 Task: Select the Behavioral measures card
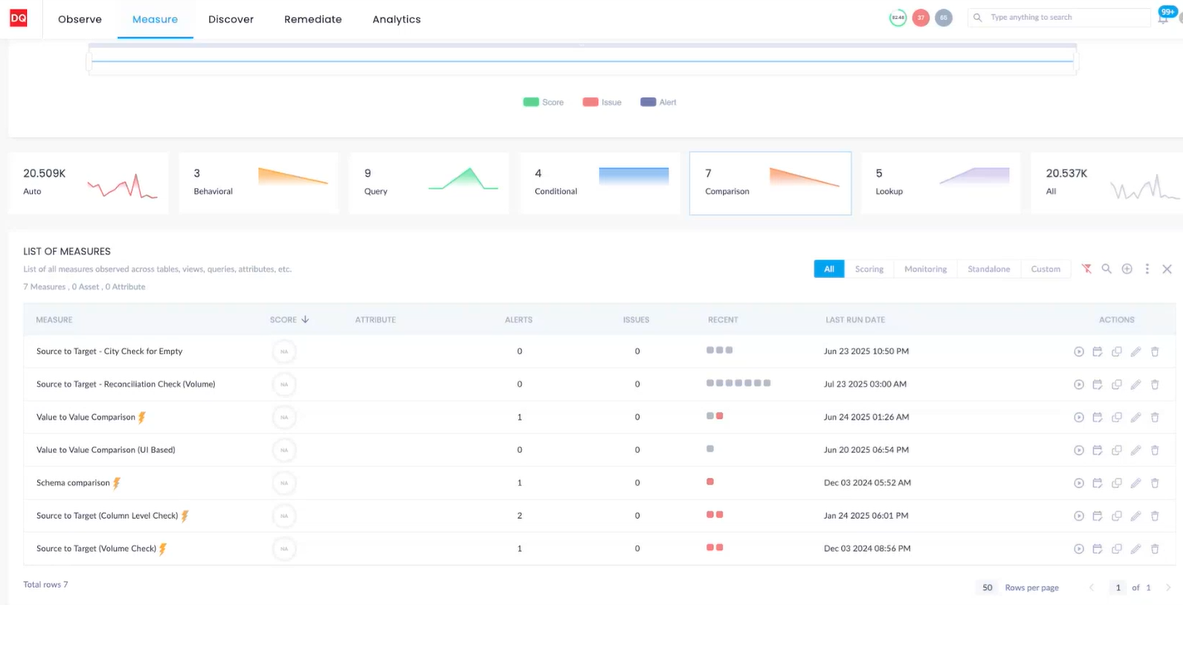pyautogui.click(x=259, y=183)
